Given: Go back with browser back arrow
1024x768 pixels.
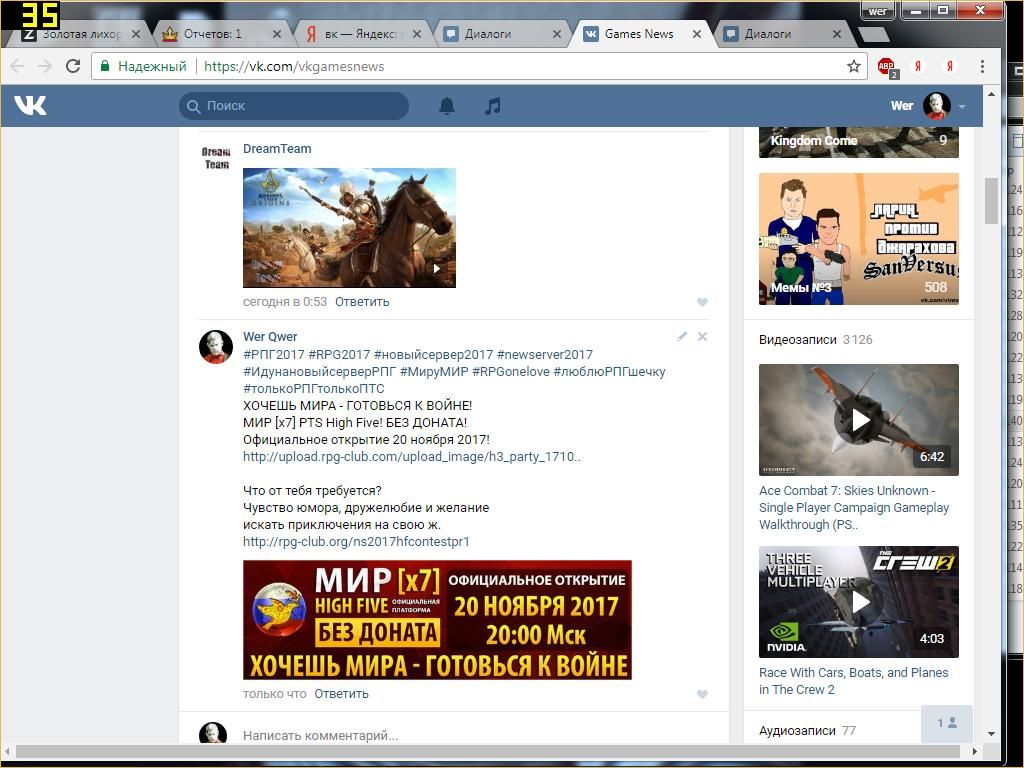Looking at the screenshot, I should coord(18,66).
